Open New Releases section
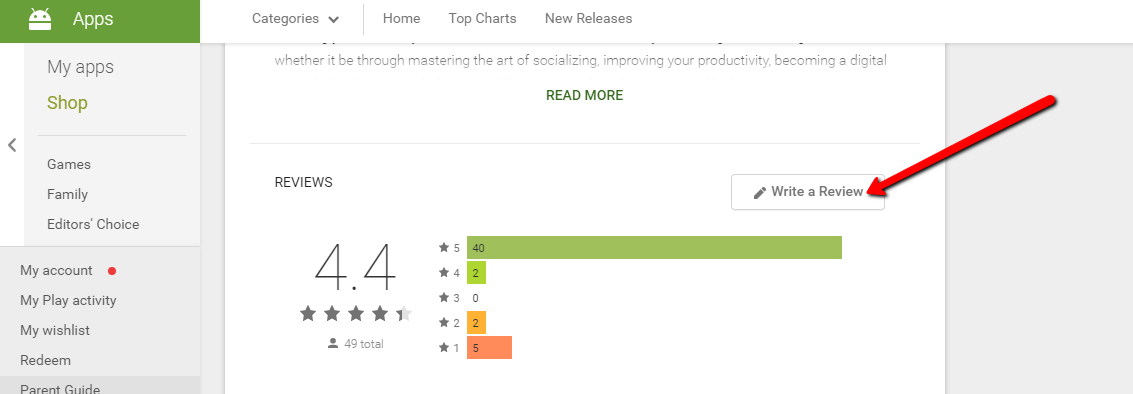 pos(588,19)
